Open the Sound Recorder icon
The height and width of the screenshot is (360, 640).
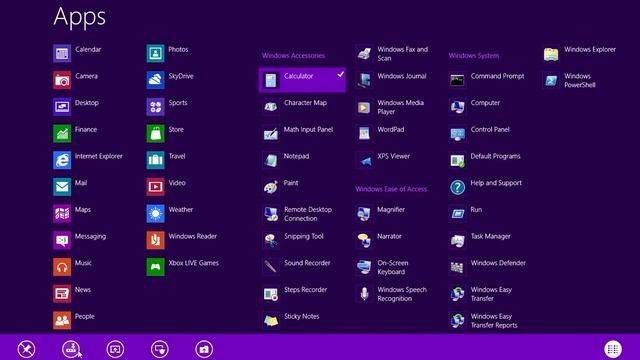click(271, 267)
